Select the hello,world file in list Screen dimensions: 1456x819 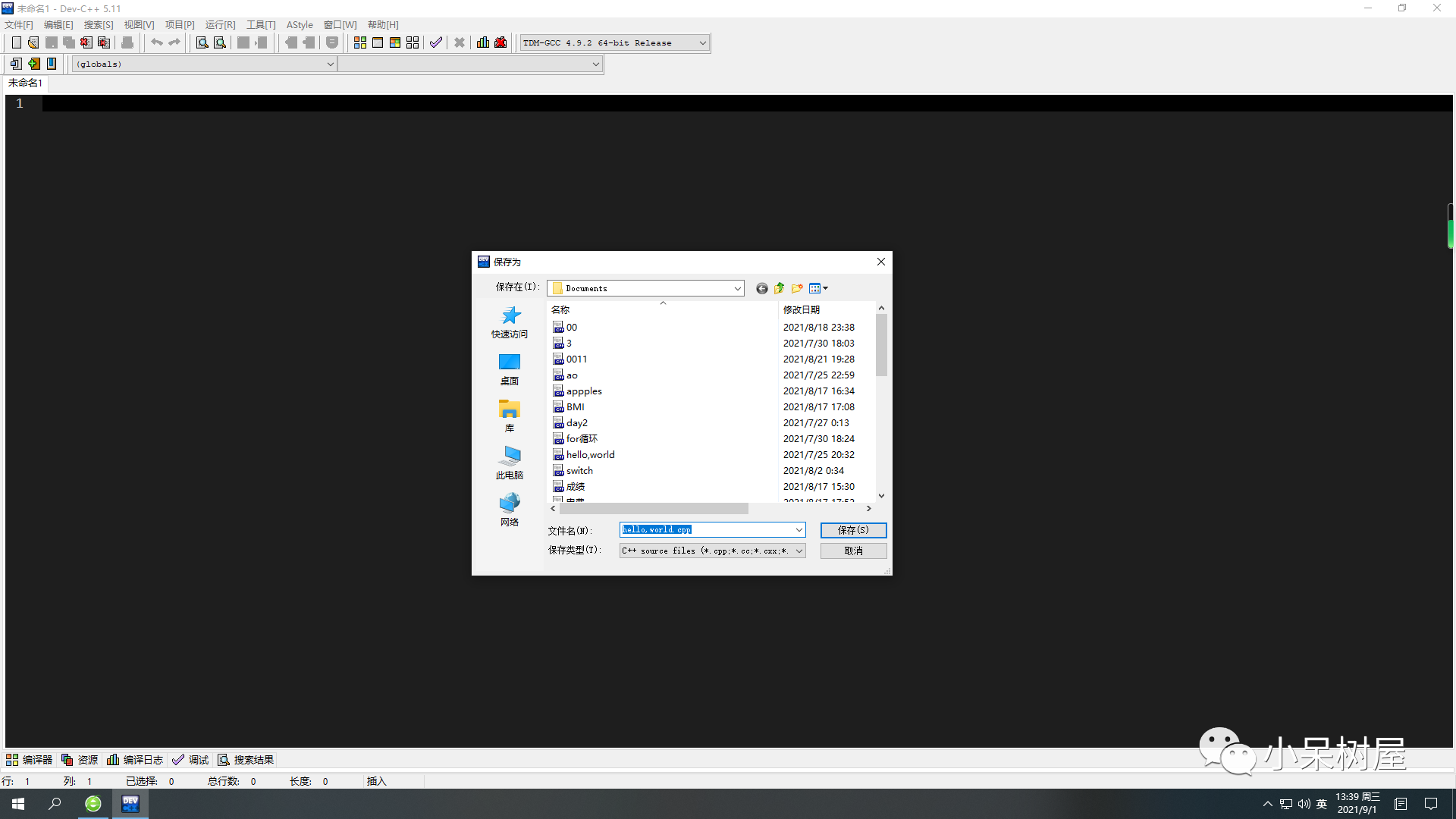coord(590,455)
